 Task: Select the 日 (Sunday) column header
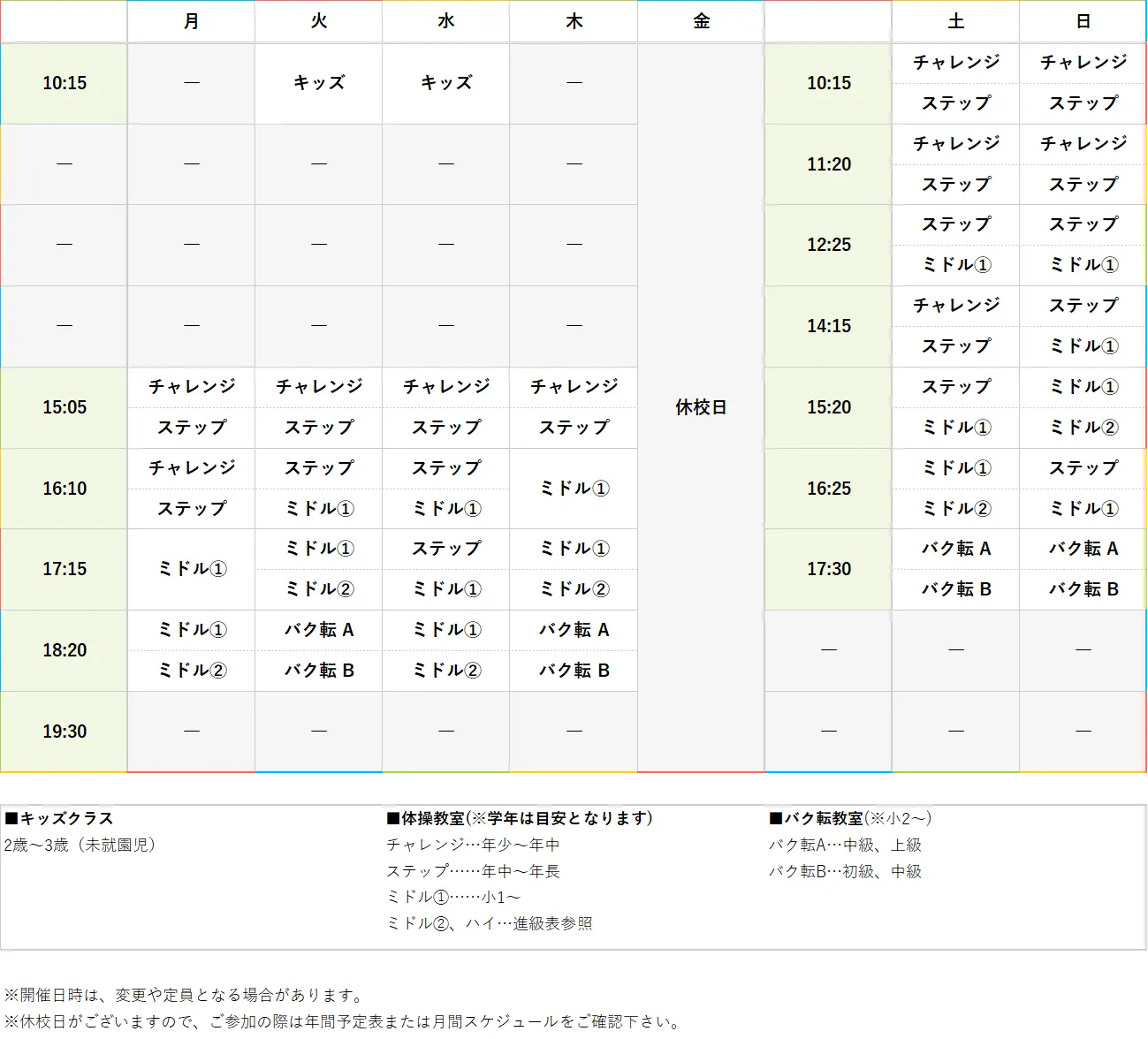coord(1082,21)
